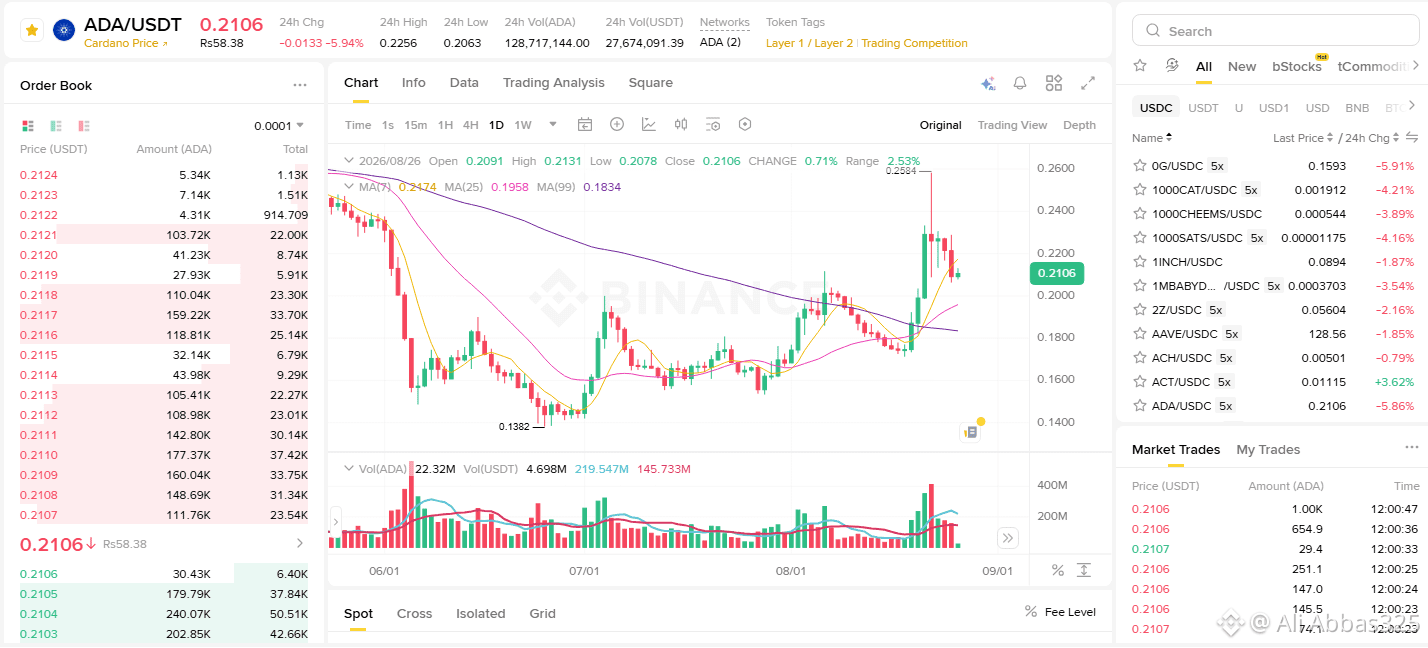Image resolution: width=1428 pixels, height=648 pixels.
Task: Expand the 0.2106 last price details arrow
Action: (299, 544)
